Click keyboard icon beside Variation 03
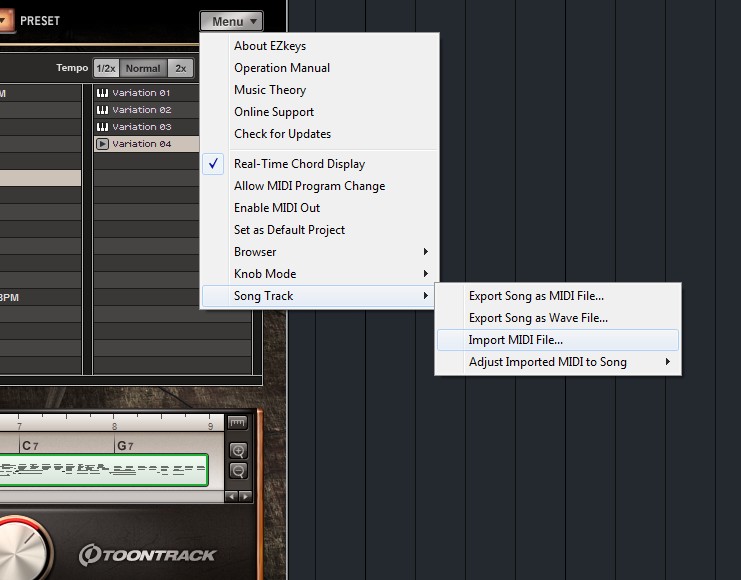 tap(103, 127)
